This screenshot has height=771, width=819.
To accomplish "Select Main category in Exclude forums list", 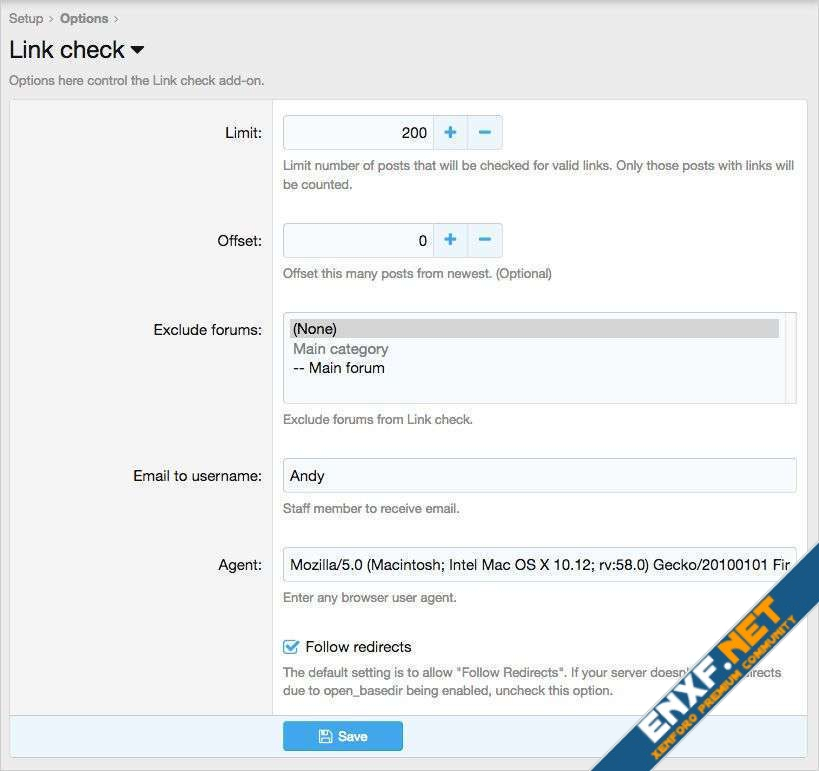I will [341, 349].
